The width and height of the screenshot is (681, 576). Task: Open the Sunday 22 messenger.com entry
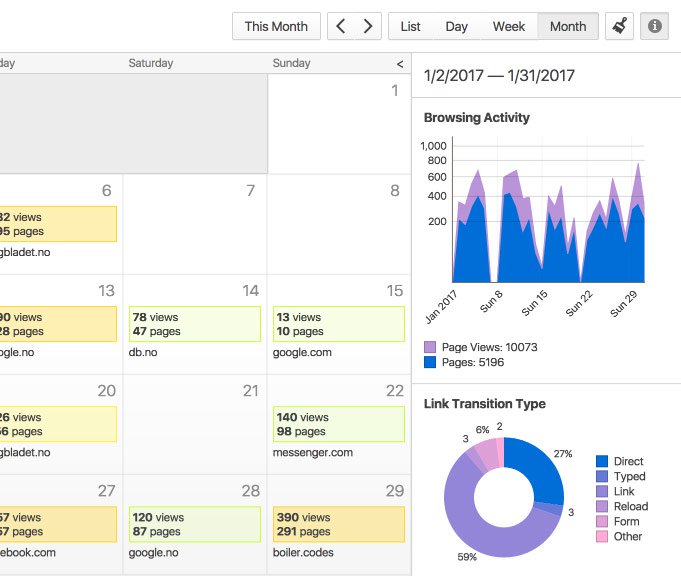tap(338, 425)
